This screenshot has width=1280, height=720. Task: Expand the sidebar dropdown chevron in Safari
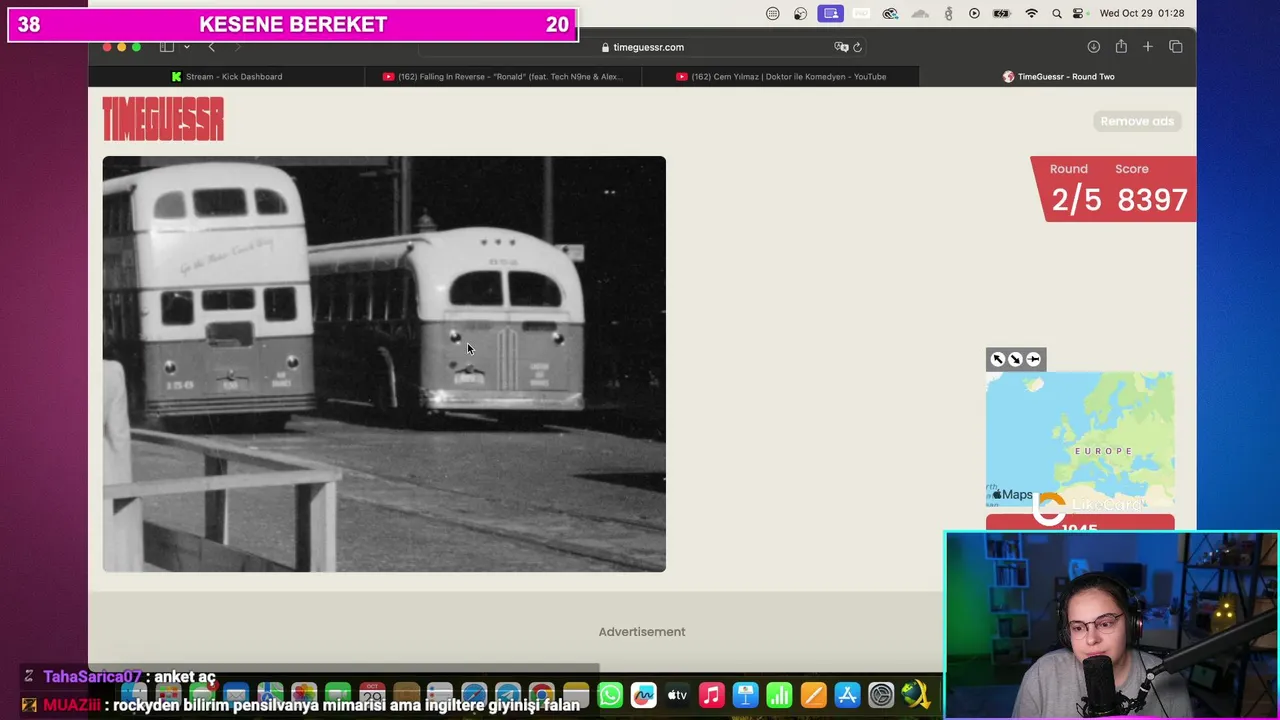click(186, 47)
